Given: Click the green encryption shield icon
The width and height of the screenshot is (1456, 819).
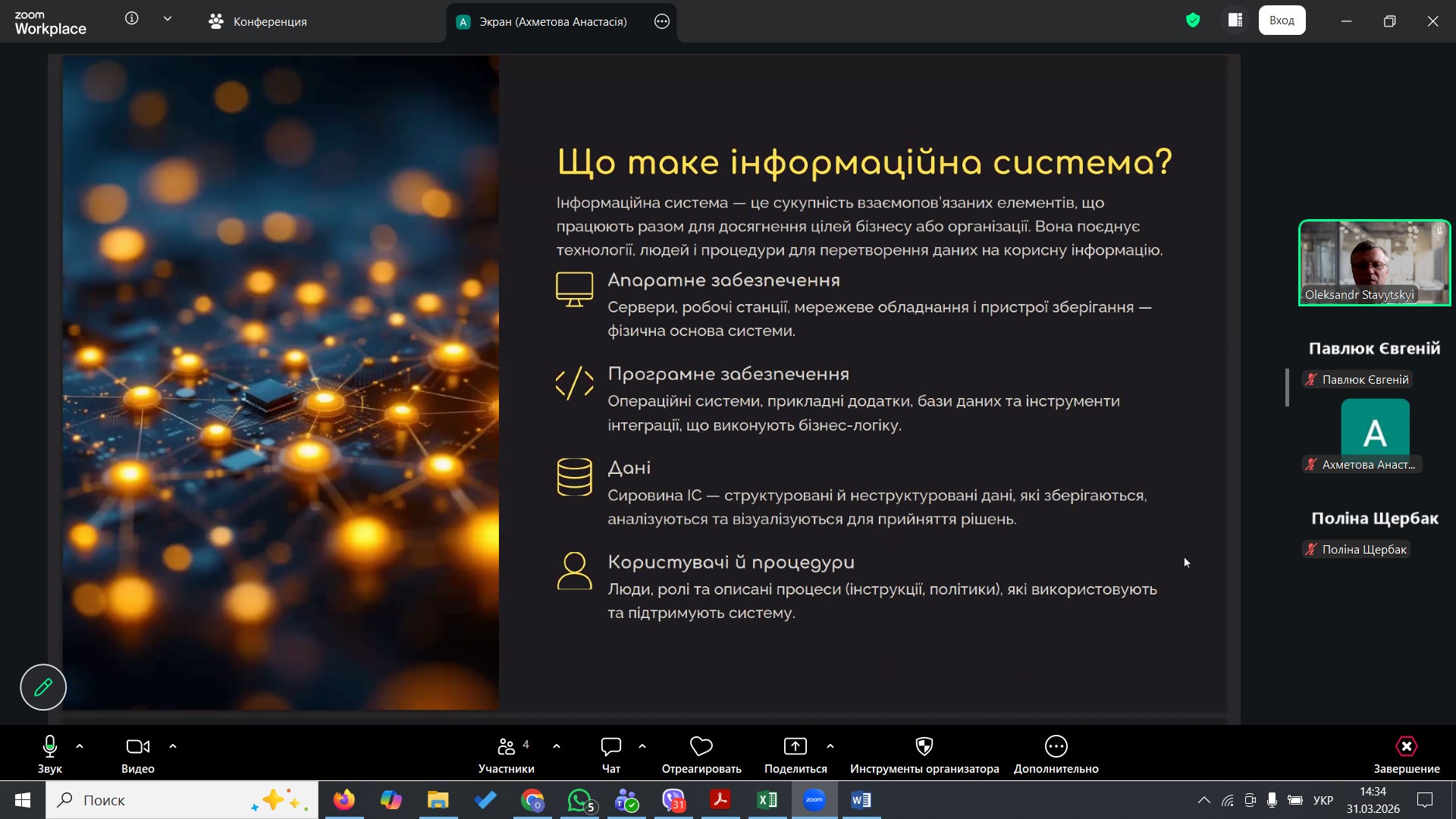Looking at the screenshot, I should click(1193, 20).
